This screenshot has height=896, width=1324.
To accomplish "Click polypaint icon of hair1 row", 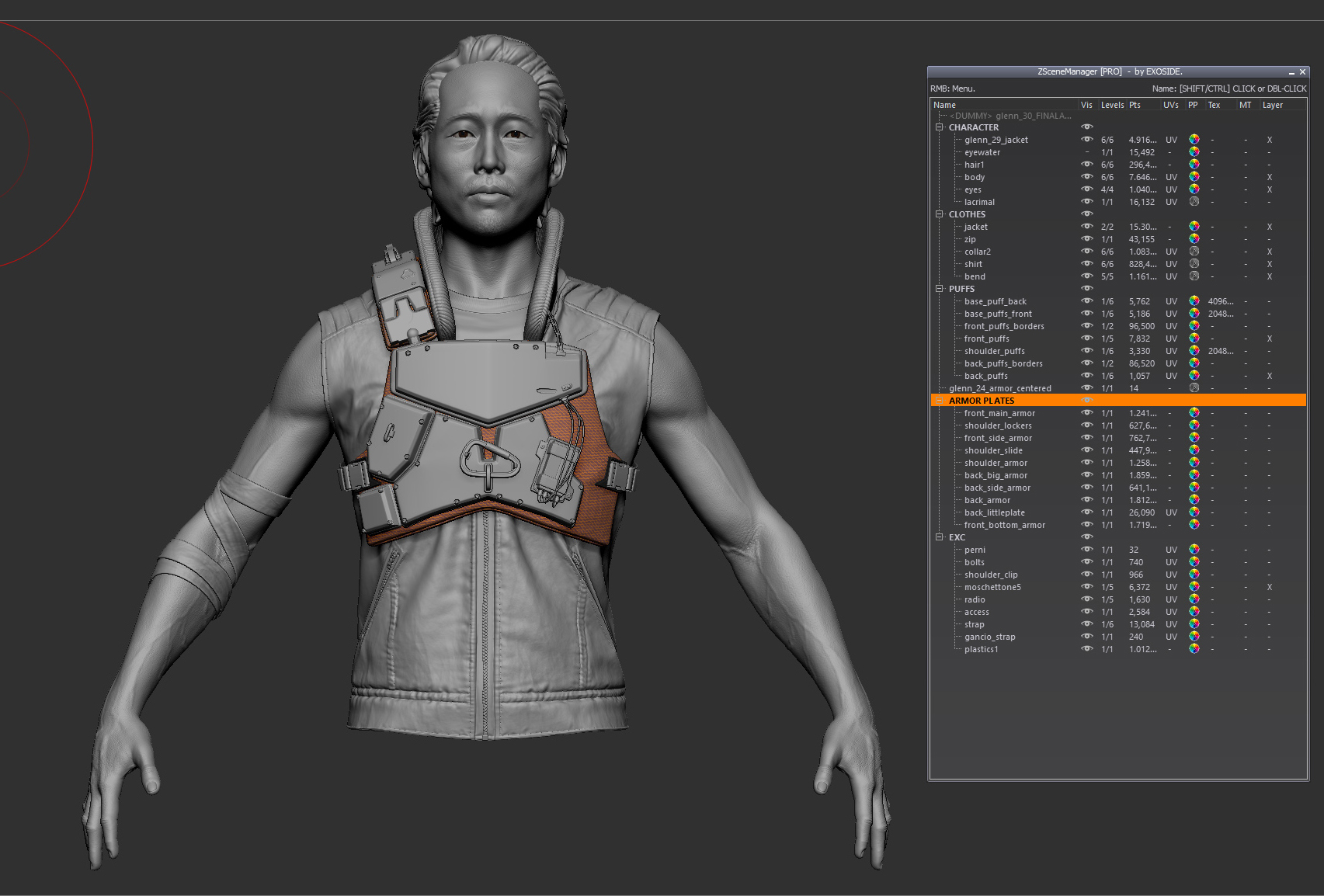I will tap(1194, 165).
